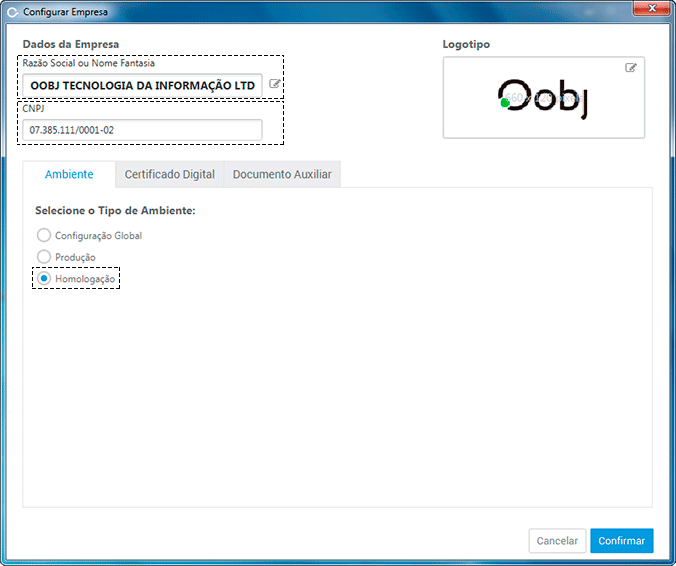Focus the Razão Social ou Nome Fantasia field
The image size is (676, 566).
pos(142,85)
